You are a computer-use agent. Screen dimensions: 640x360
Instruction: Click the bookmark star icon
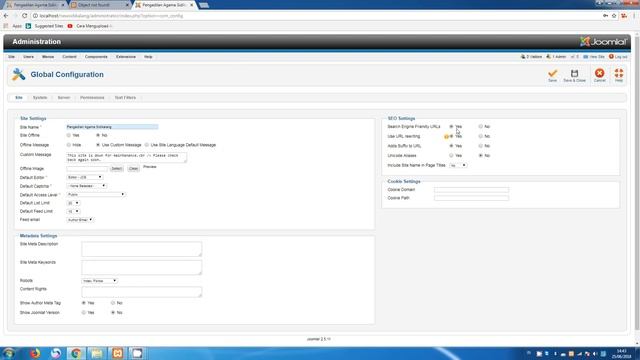click(x=614, y=16)
